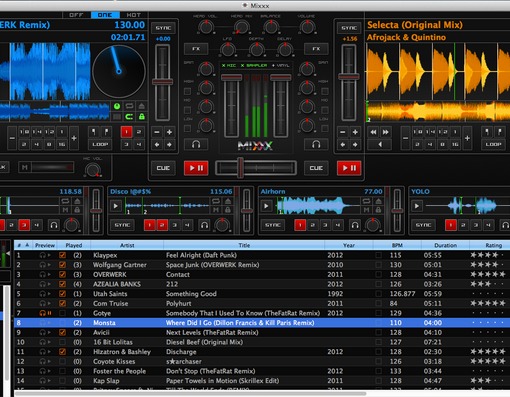
Task: Toggle MIC section visibility
Action: (x=229, y=65)
